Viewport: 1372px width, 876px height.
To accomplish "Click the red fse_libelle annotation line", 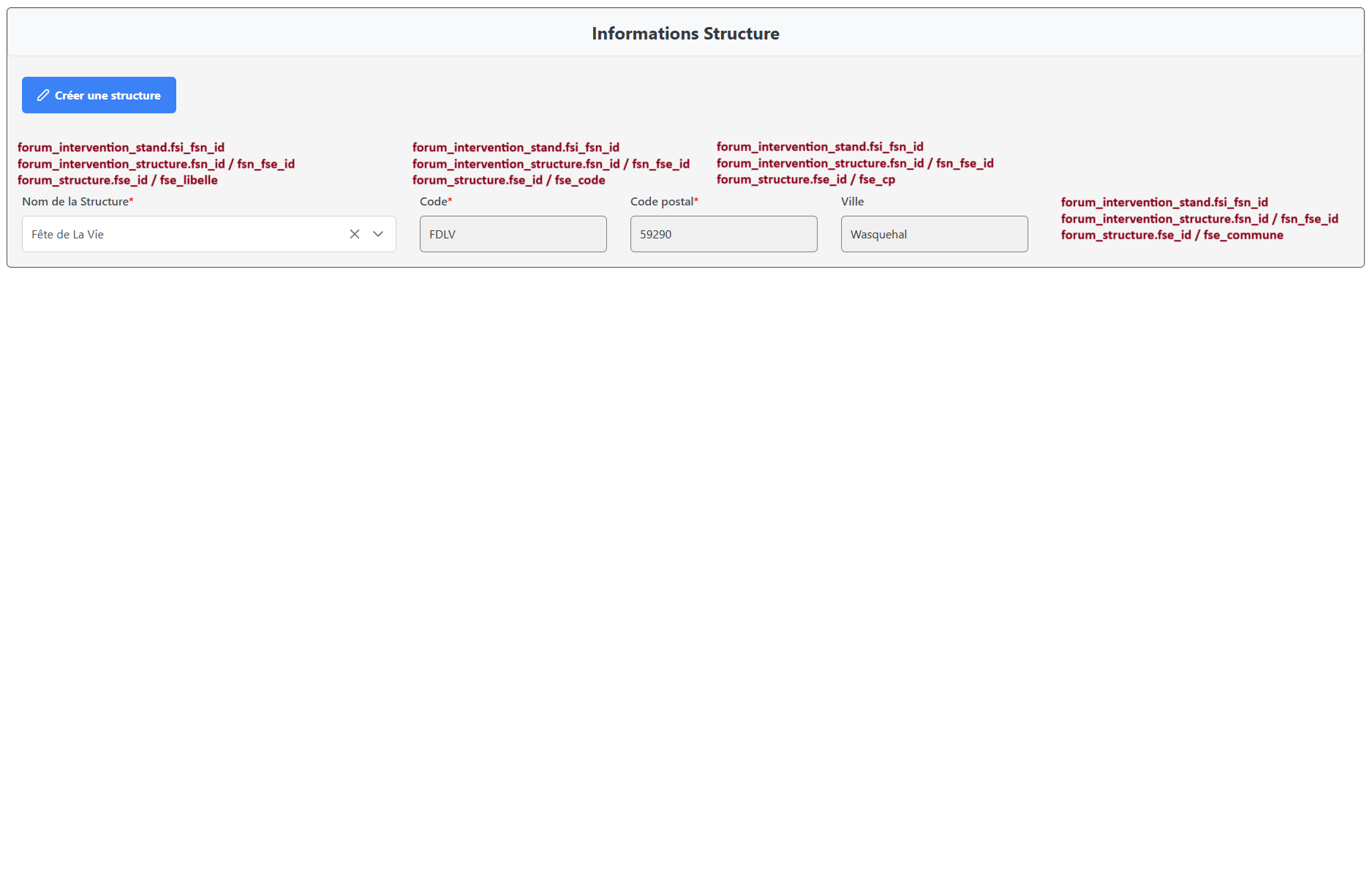I will (117, 181).
